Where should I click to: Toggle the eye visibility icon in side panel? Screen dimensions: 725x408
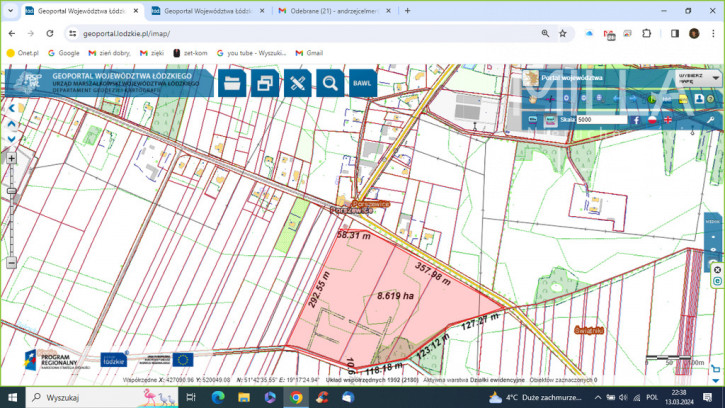pos(713,250)
